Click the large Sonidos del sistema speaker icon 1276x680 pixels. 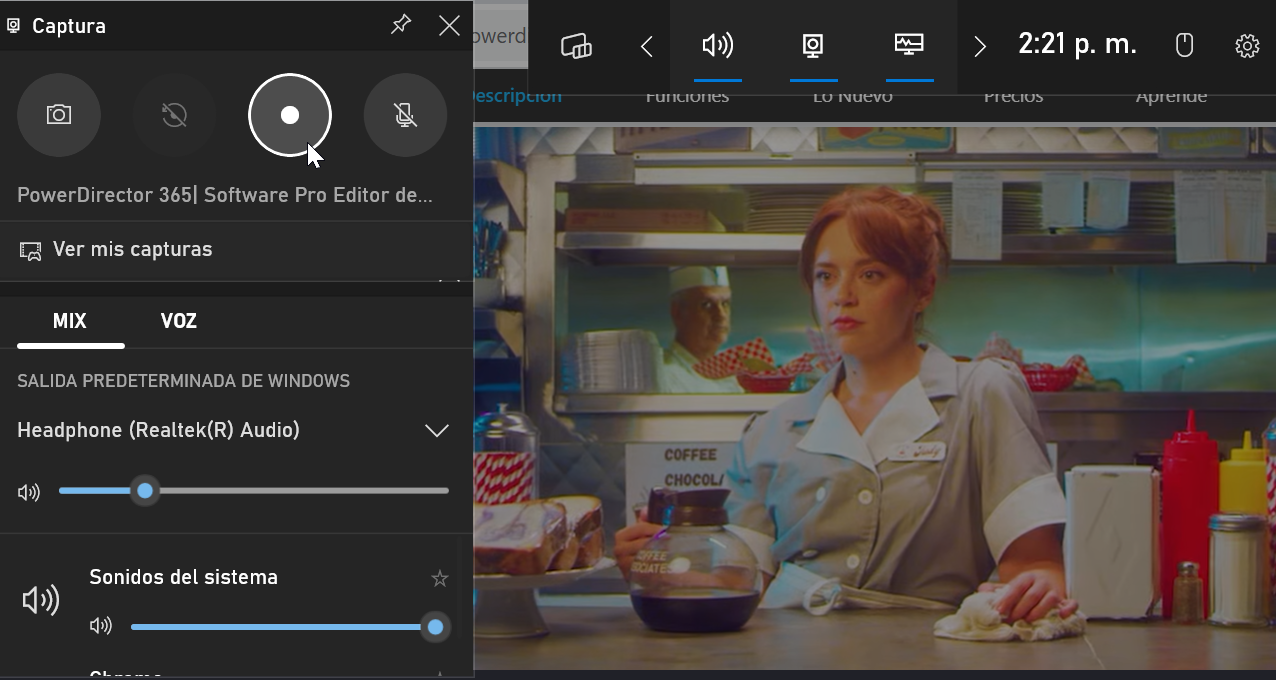pyautogui.click(x=41, y=600)
